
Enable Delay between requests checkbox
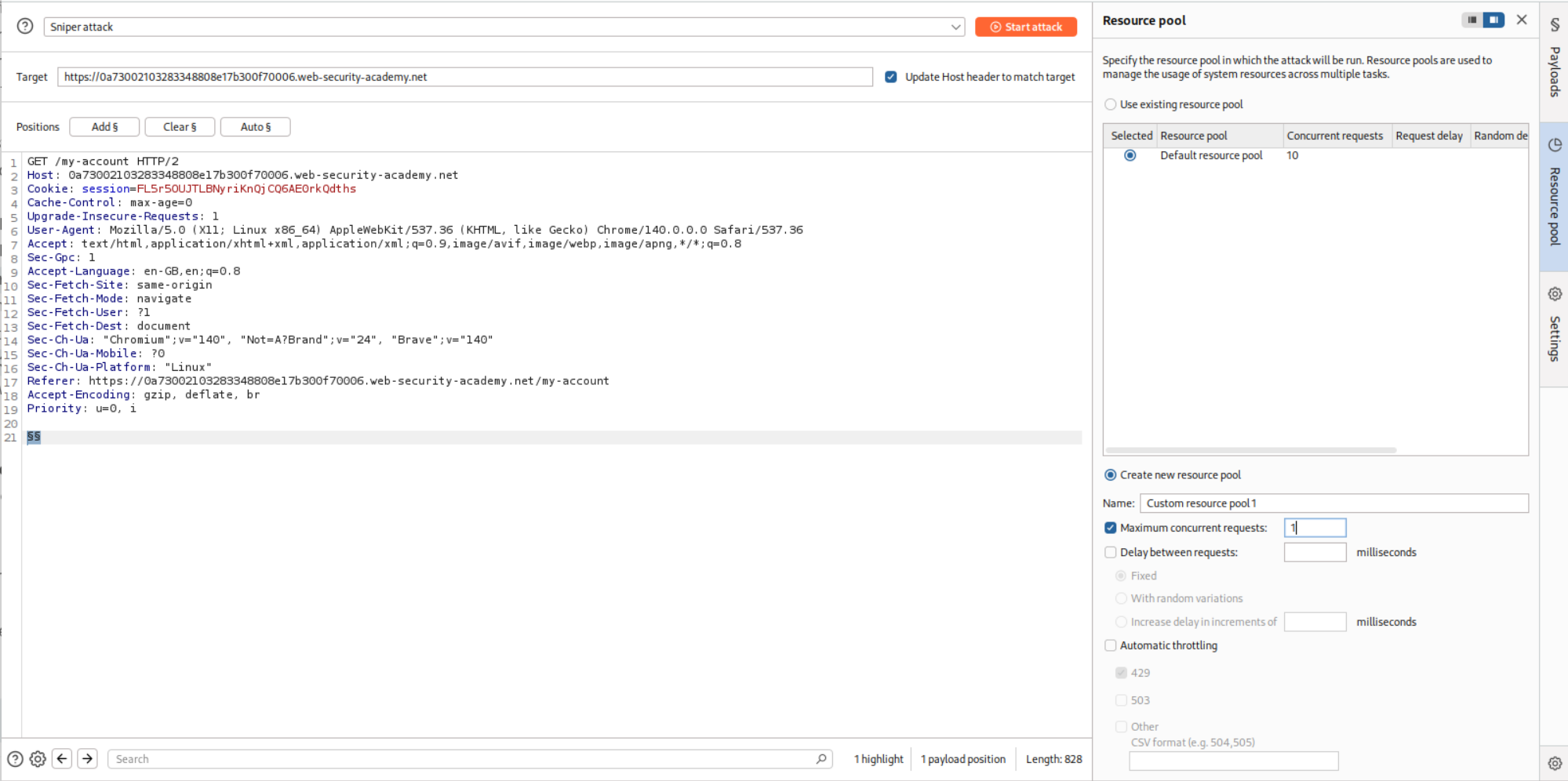click(x=1111, y=552)
